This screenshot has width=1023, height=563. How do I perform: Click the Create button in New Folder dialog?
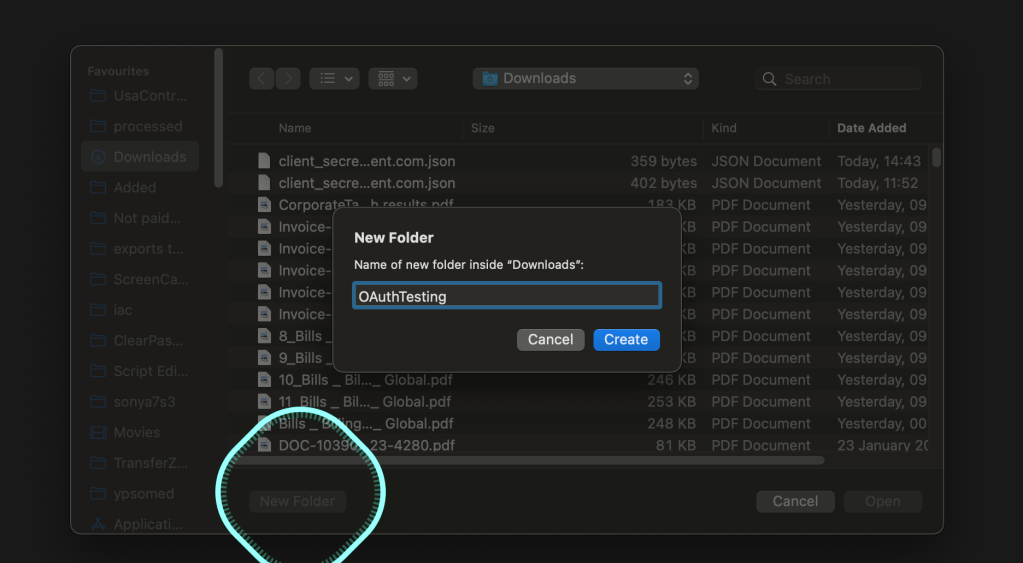tap(626, 339)
